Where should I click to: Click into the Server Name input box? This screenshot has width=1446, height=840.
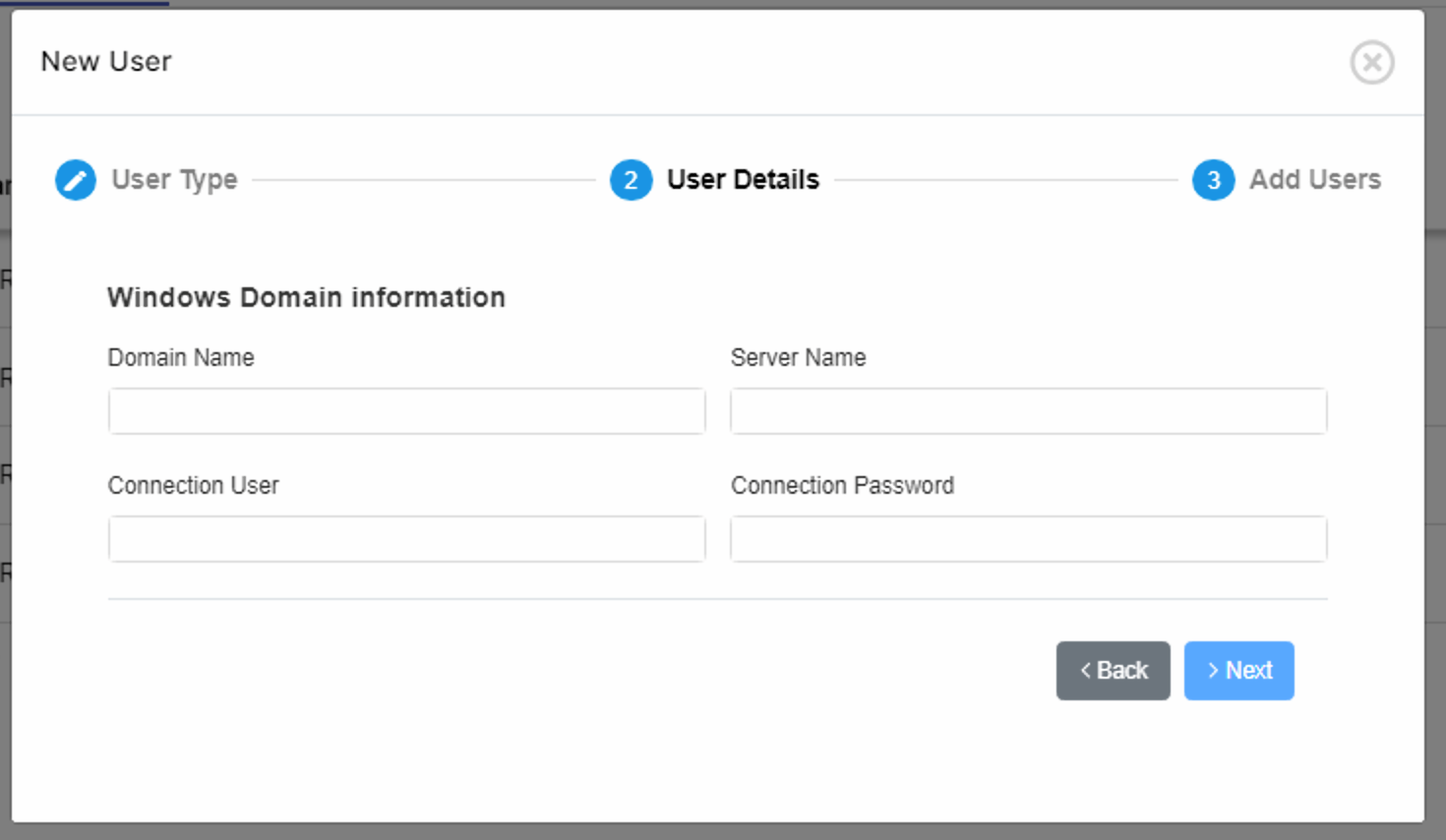pos(1028,411)
